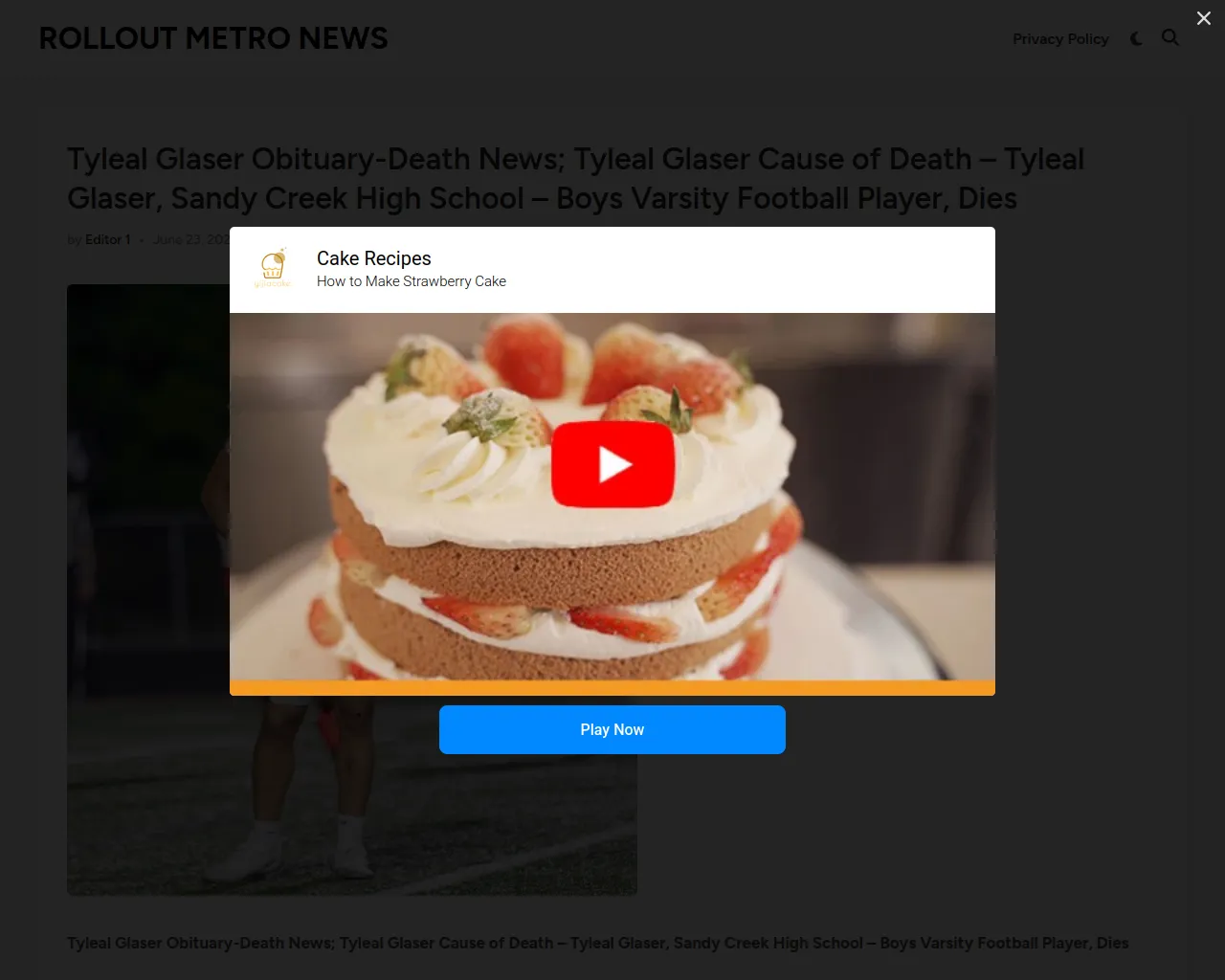1225x980 pixels.
Task: Click the Cake Recipes ad heading
Action: pos(374,258)
